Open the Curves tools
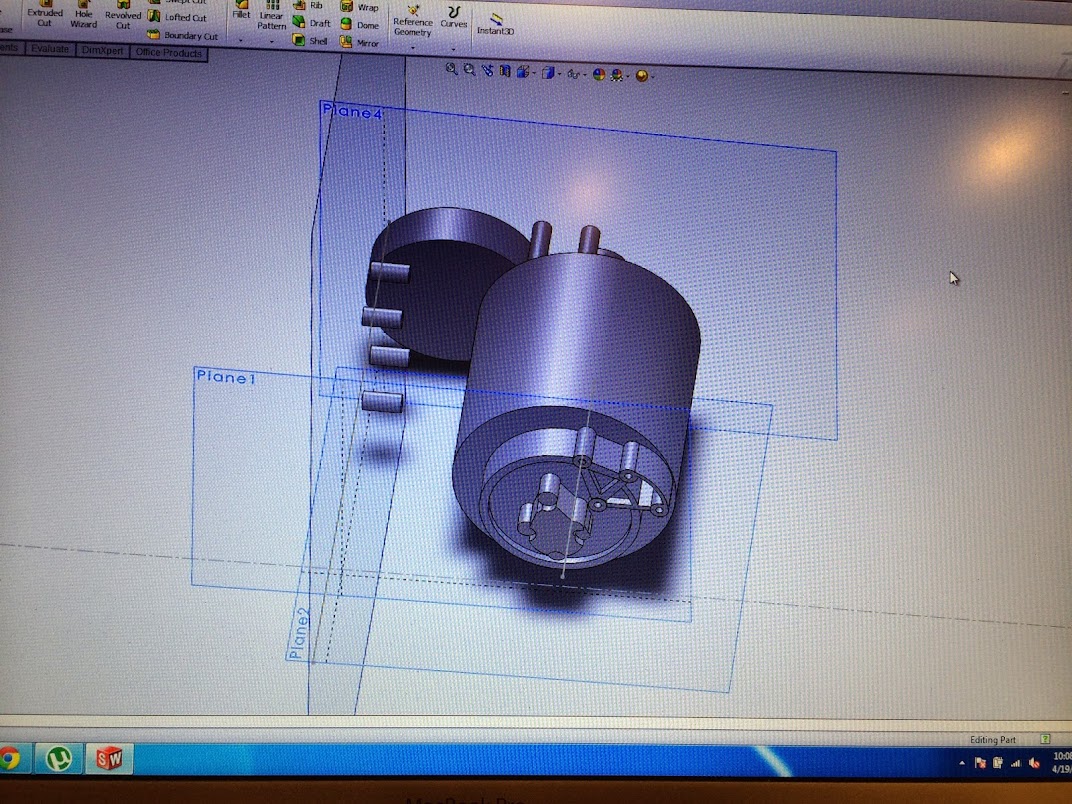This screenshot has width=1072, height=804. (x=453, y=18)
